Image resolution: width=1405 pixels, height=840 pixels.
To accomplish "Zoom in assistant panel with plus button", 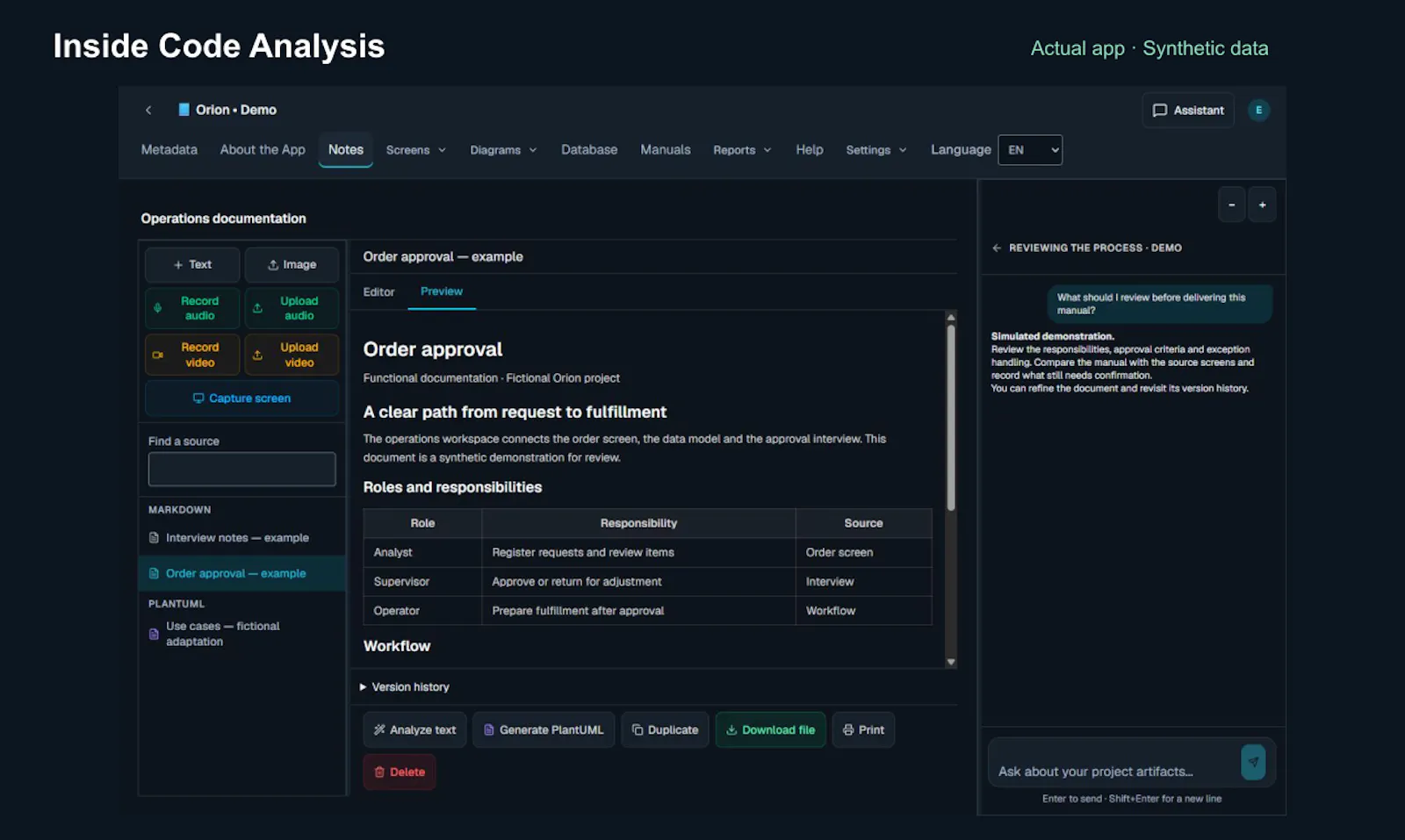I will (x=1262, y=205).
